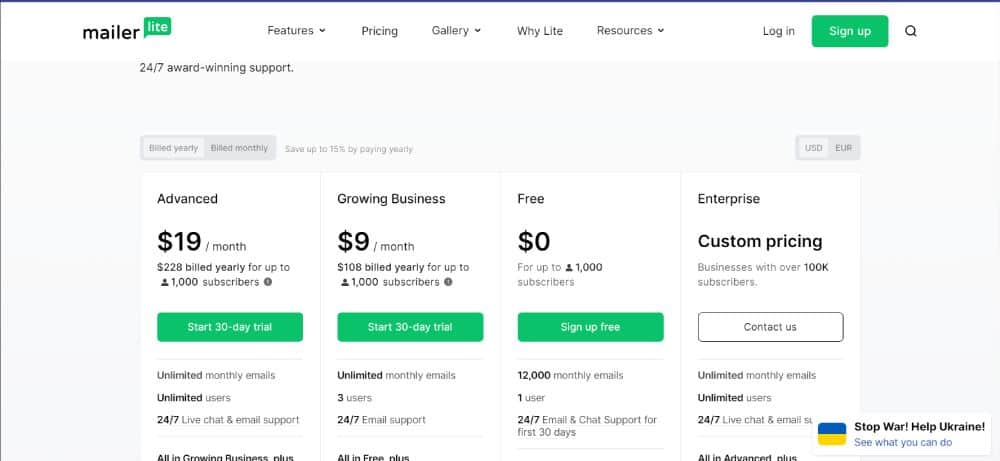Click 24/7 Email support in Growing Business
1000x461 pixels.
tap(381, 420)
